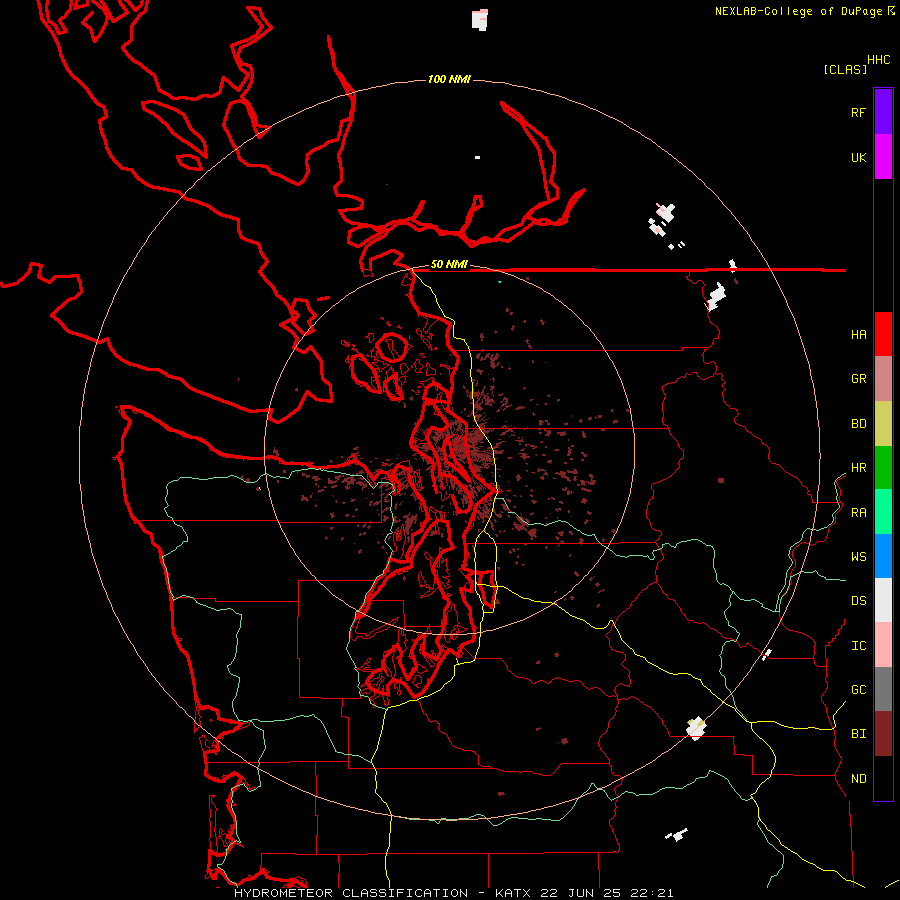Click the WS legend label

point(858,556)
